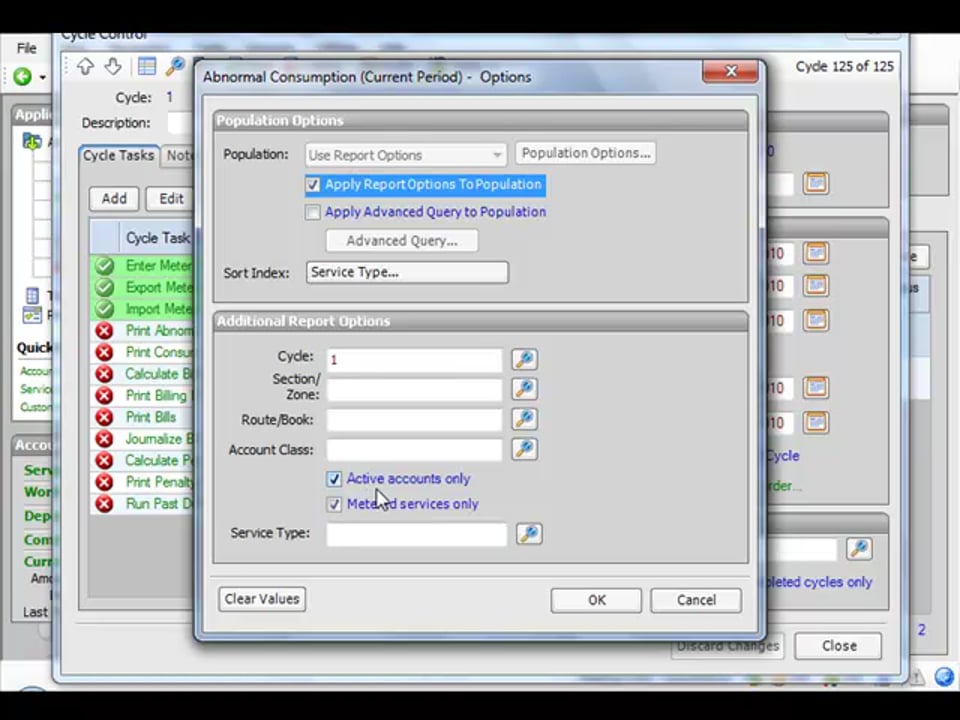Viewport: 960px width, 720px height.
Task: Click the Route/Book input field
Action: tap(414, 419)
